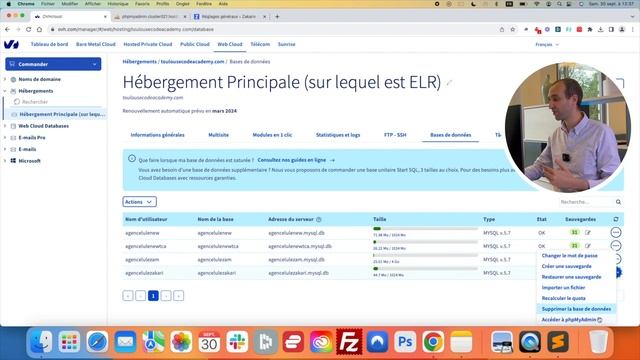The width and height of the screenshot is (640, 360).
Task: Open Mail app in the dock
Action: tap(125, 342)
